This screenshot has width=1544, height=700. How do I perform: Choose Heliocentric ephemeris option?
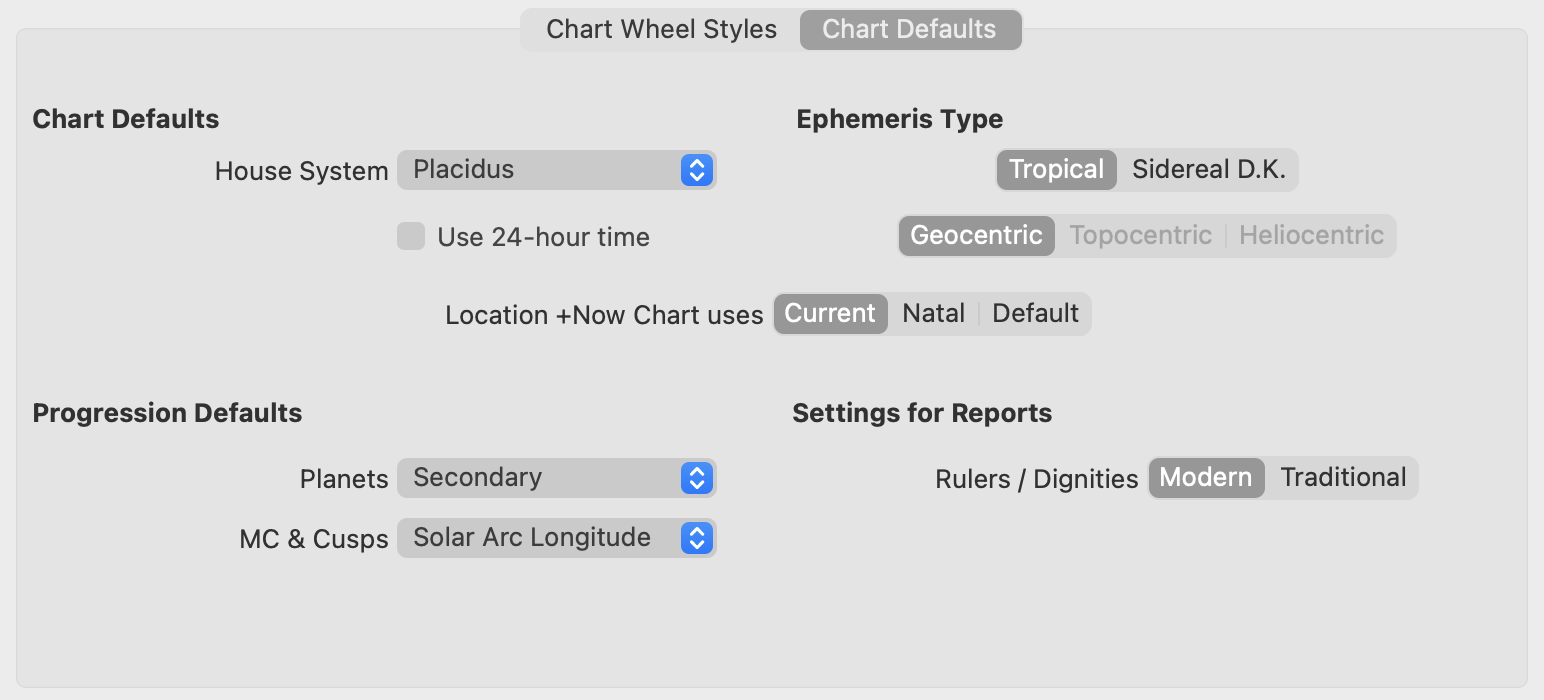(x=1311, y=236)
